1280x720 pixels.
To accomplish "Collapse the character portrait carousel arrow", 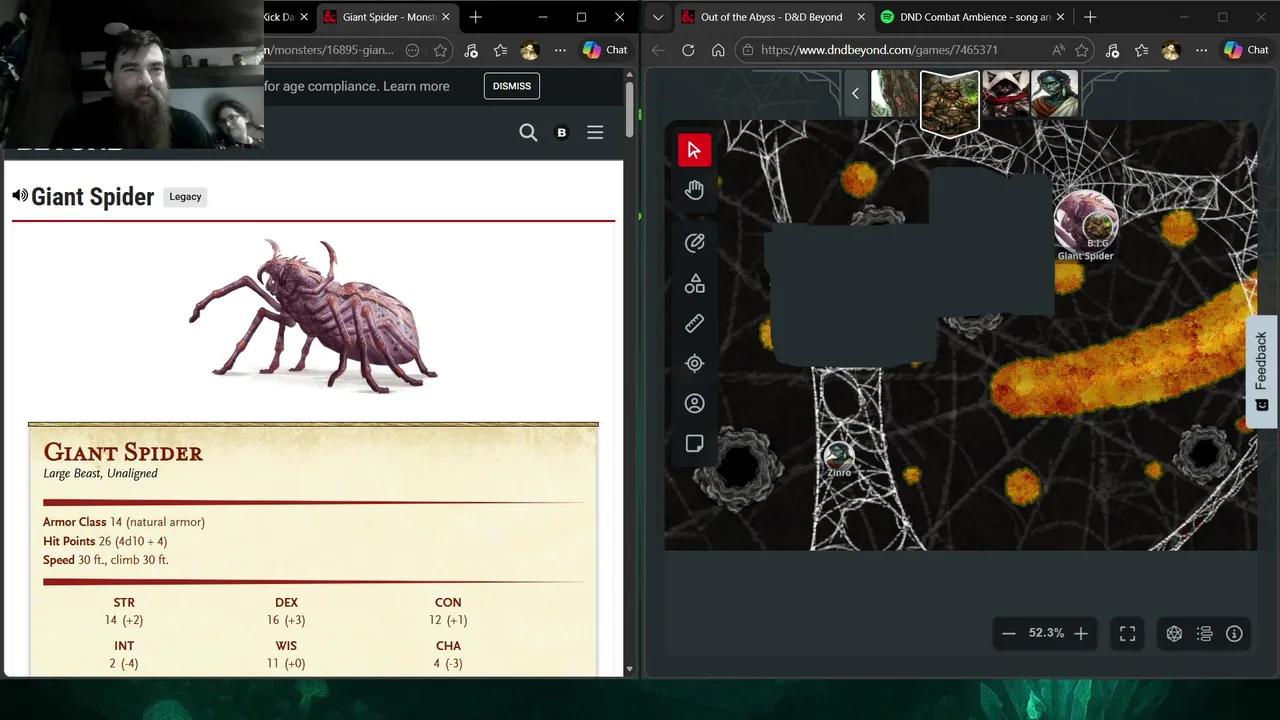I will tap(855, 93).
